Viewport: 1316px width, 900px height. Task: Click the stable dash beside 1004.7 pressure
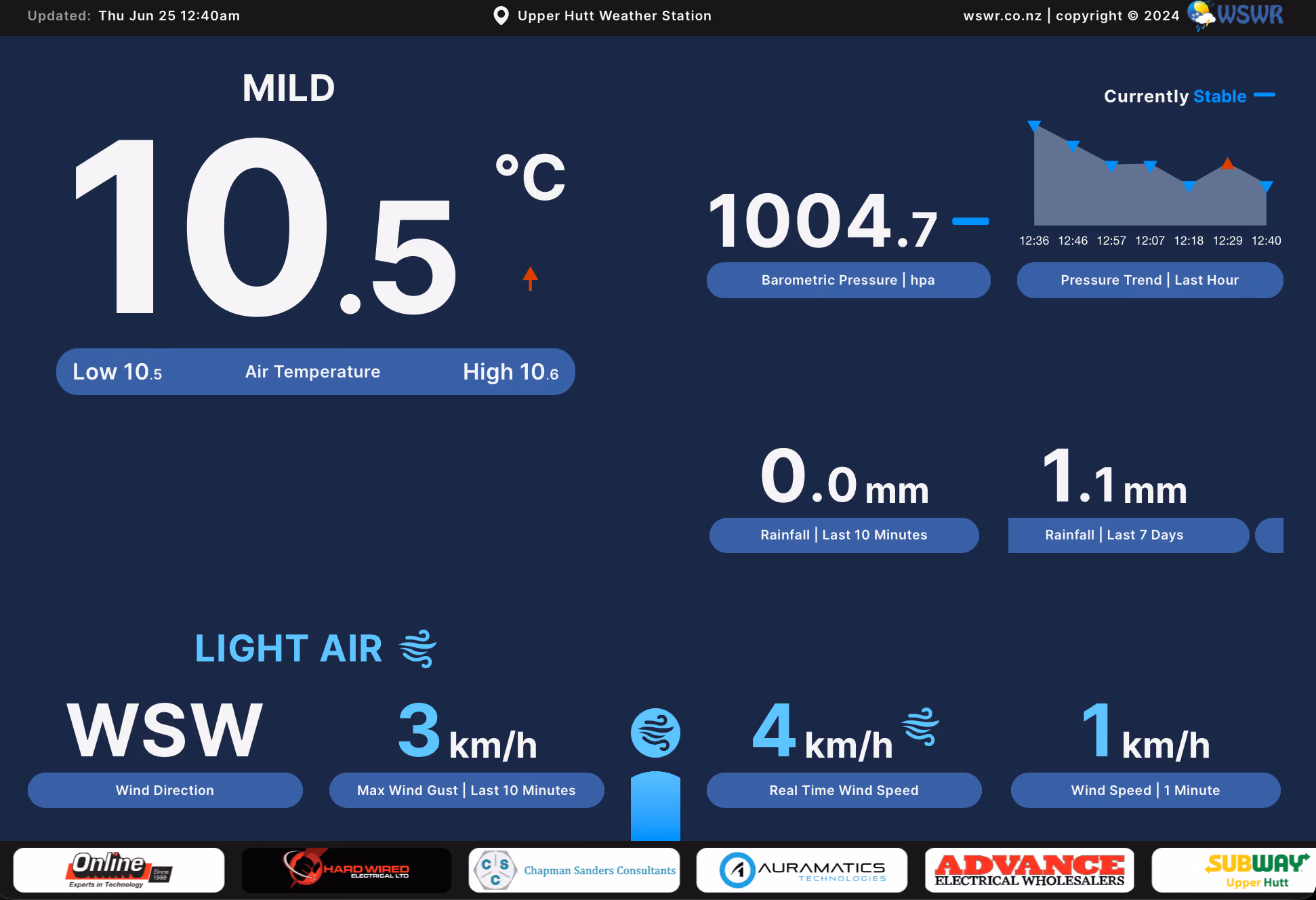tap(970, 222)
